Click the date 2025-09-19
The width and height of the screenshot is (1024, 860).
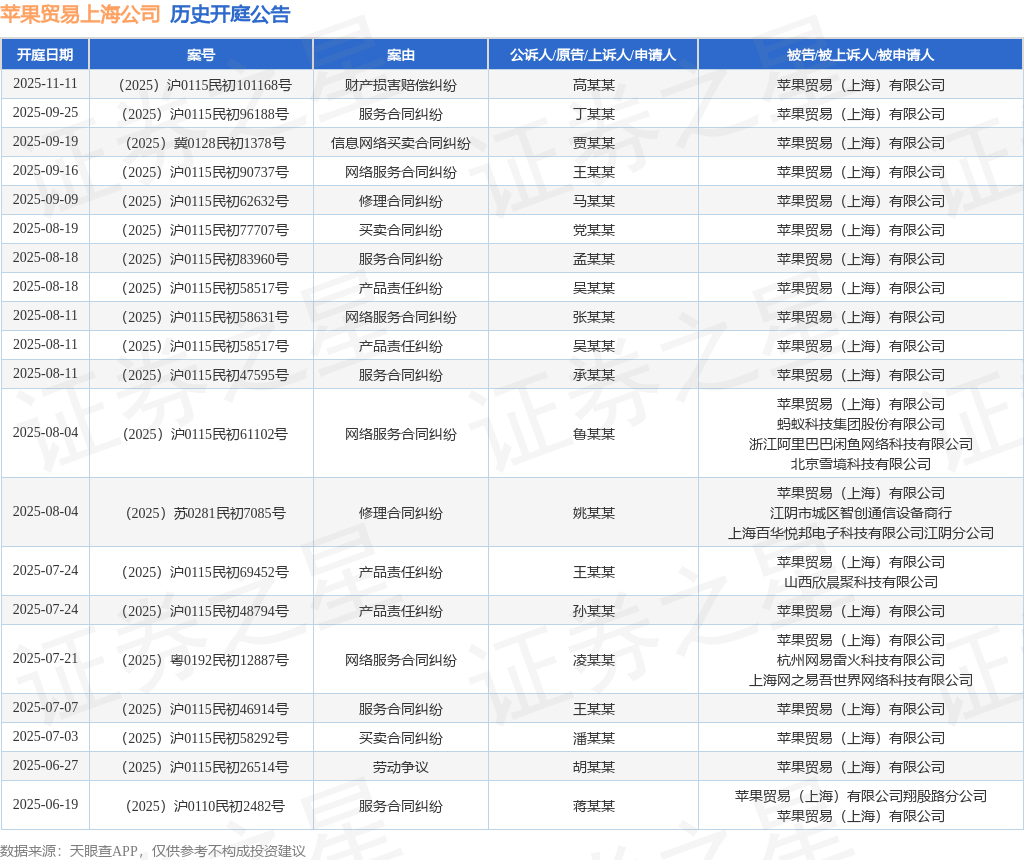45,142
